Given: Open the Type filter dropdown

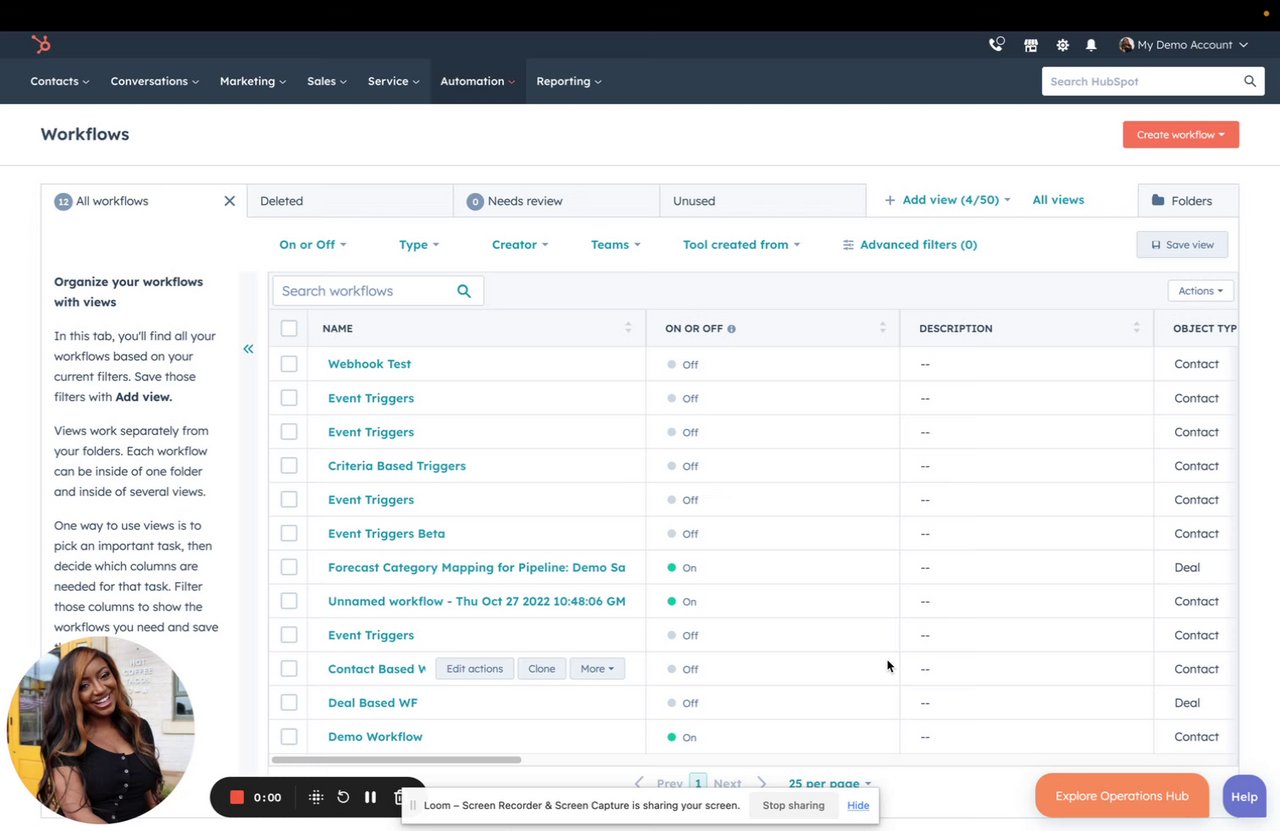Looking at the screenshot, I should coord(419,245).
